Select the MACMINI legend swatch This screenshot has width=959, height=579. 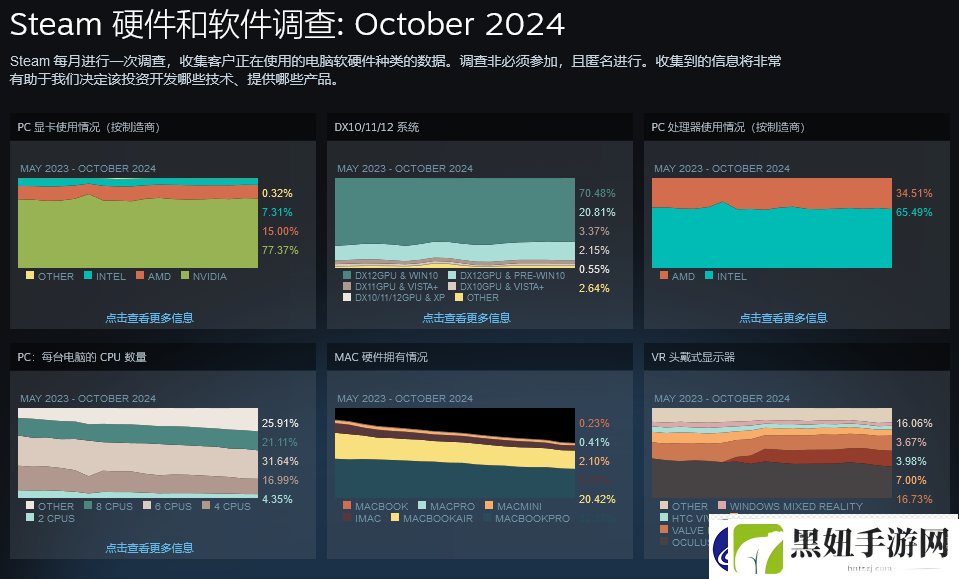(x=489, y=505)
